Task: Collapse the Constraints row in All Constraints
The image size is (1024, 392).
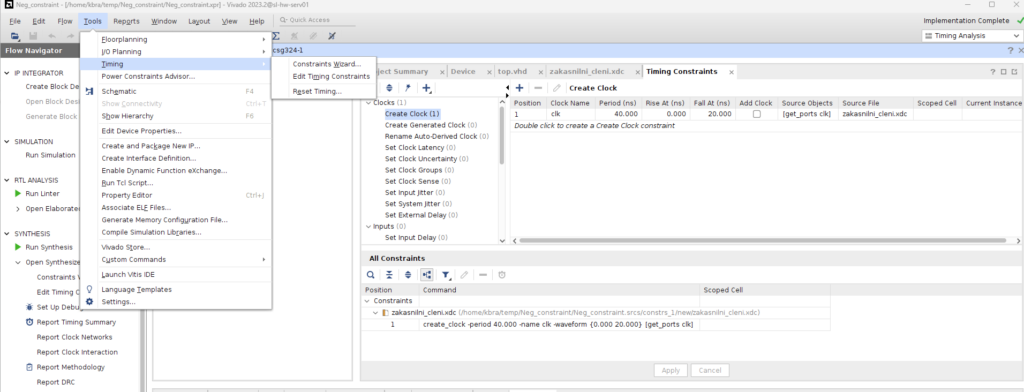Action: point(367,301)
